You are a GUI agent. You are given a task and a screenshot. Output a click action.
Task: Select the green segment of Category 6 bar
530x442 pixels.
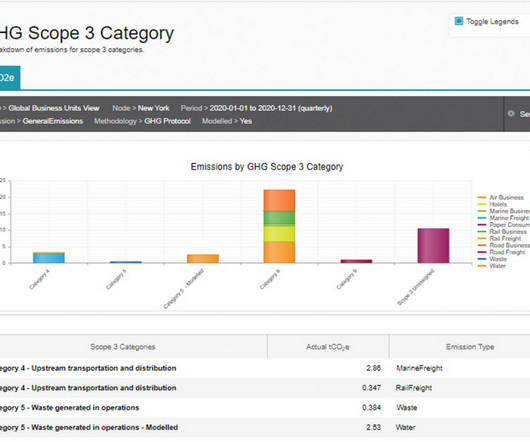pos(279,218)
